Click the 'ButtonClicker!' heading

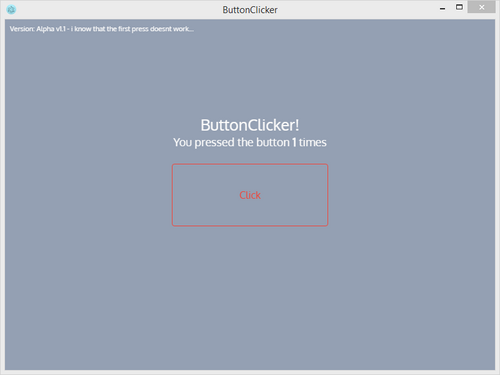pyautogui.click(x=250, y=125)
